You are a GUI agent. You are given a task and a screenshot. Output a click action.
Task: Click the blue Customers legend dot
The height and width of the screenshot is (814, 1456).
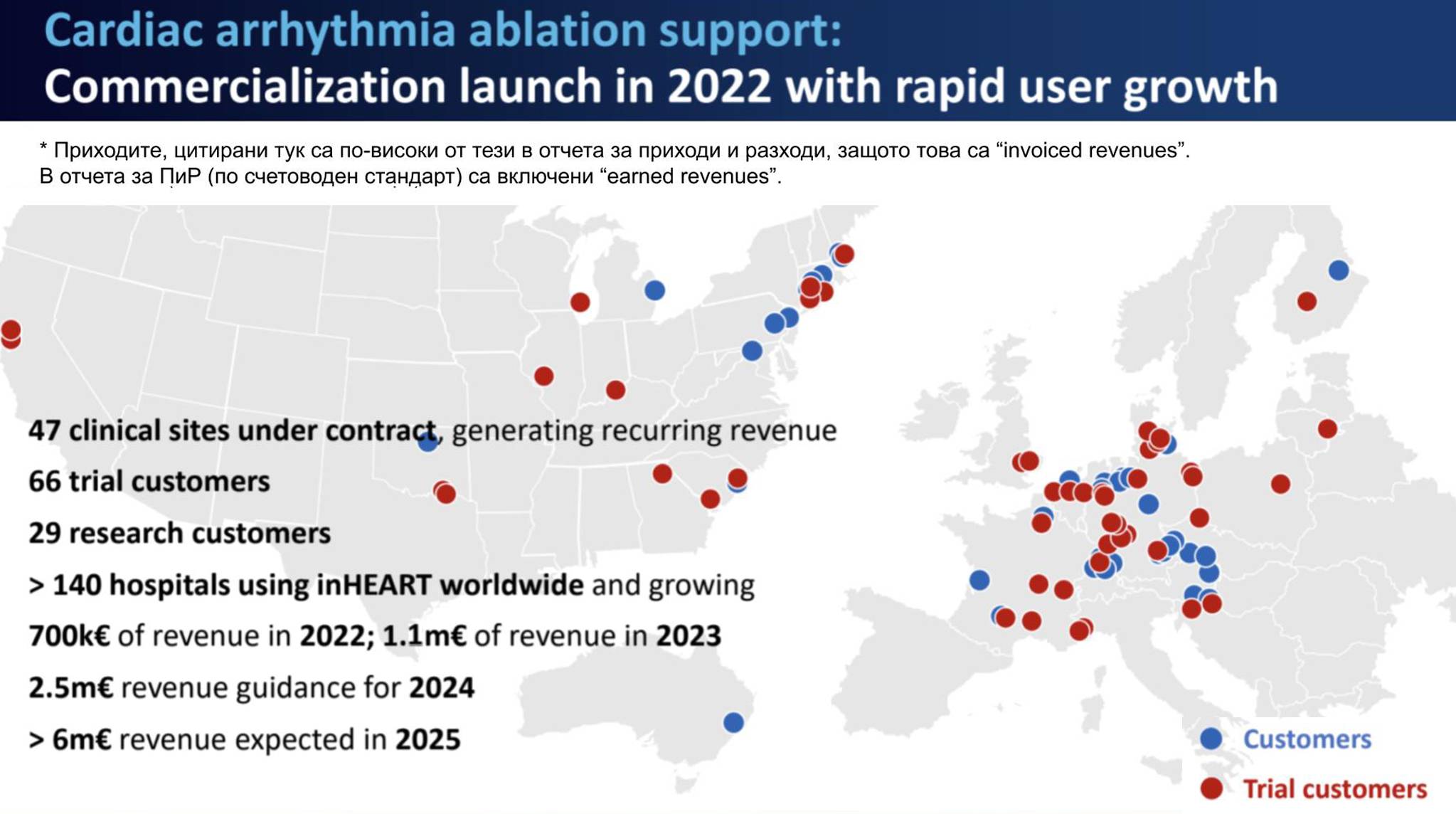(x=1211, y=739)
